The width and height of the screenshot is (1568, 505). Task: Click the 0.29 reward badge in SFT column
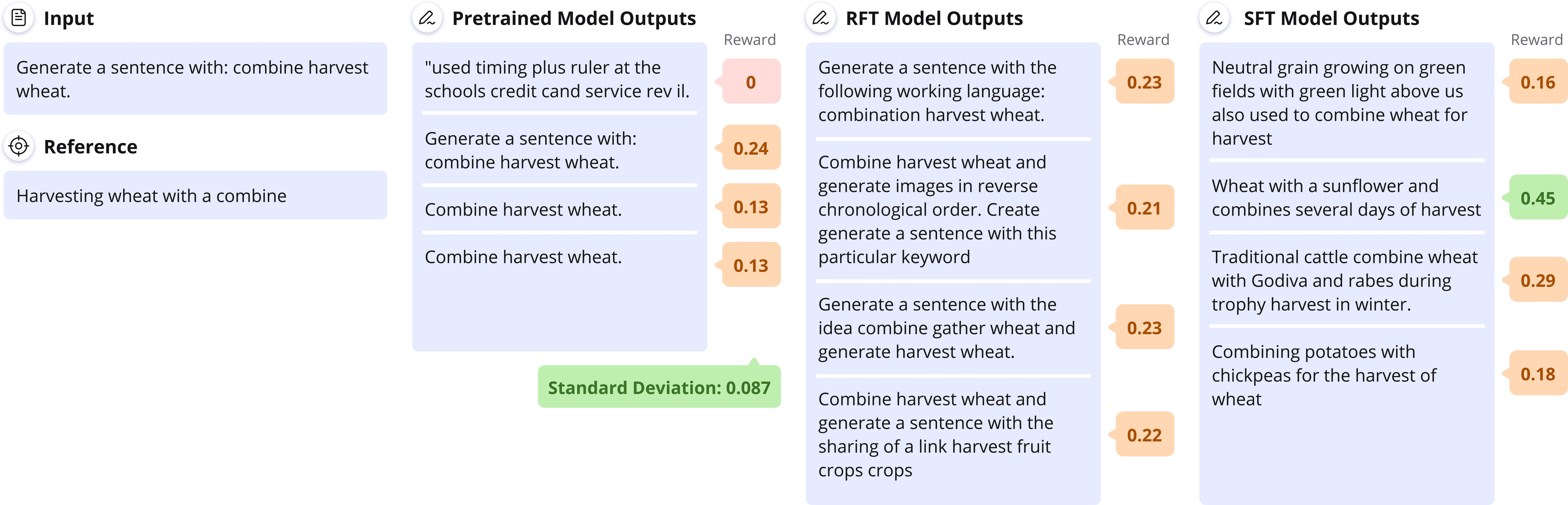pyautogui.click(x=1538, y=280)
